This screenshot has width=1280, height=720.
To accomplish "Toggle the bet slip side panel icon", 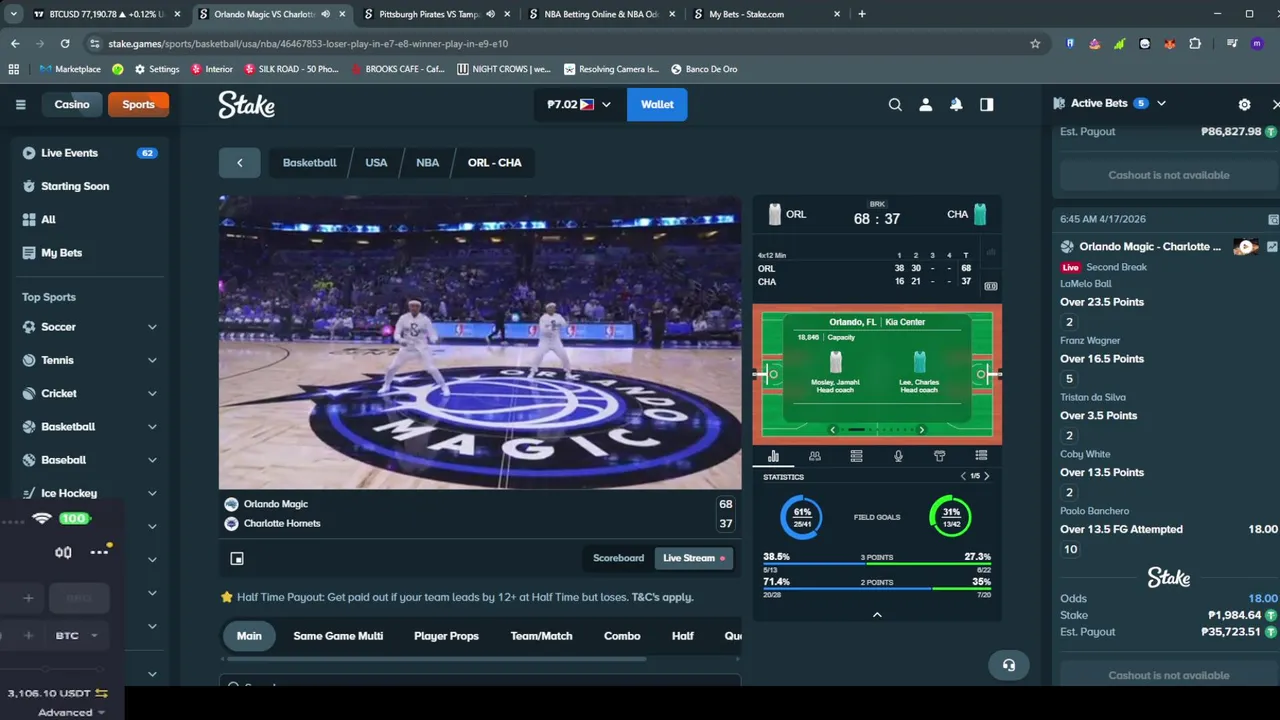I will (x=987, y=104).
